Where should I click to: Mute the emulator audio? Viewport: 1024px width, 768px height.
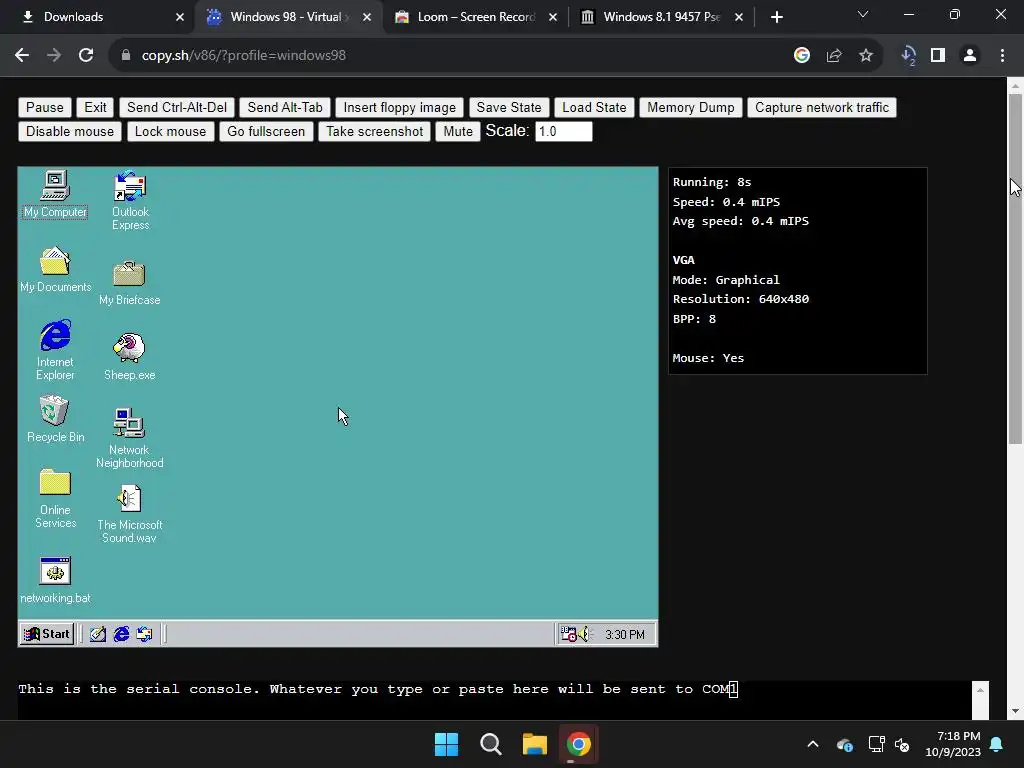click(x=458, y=132)
